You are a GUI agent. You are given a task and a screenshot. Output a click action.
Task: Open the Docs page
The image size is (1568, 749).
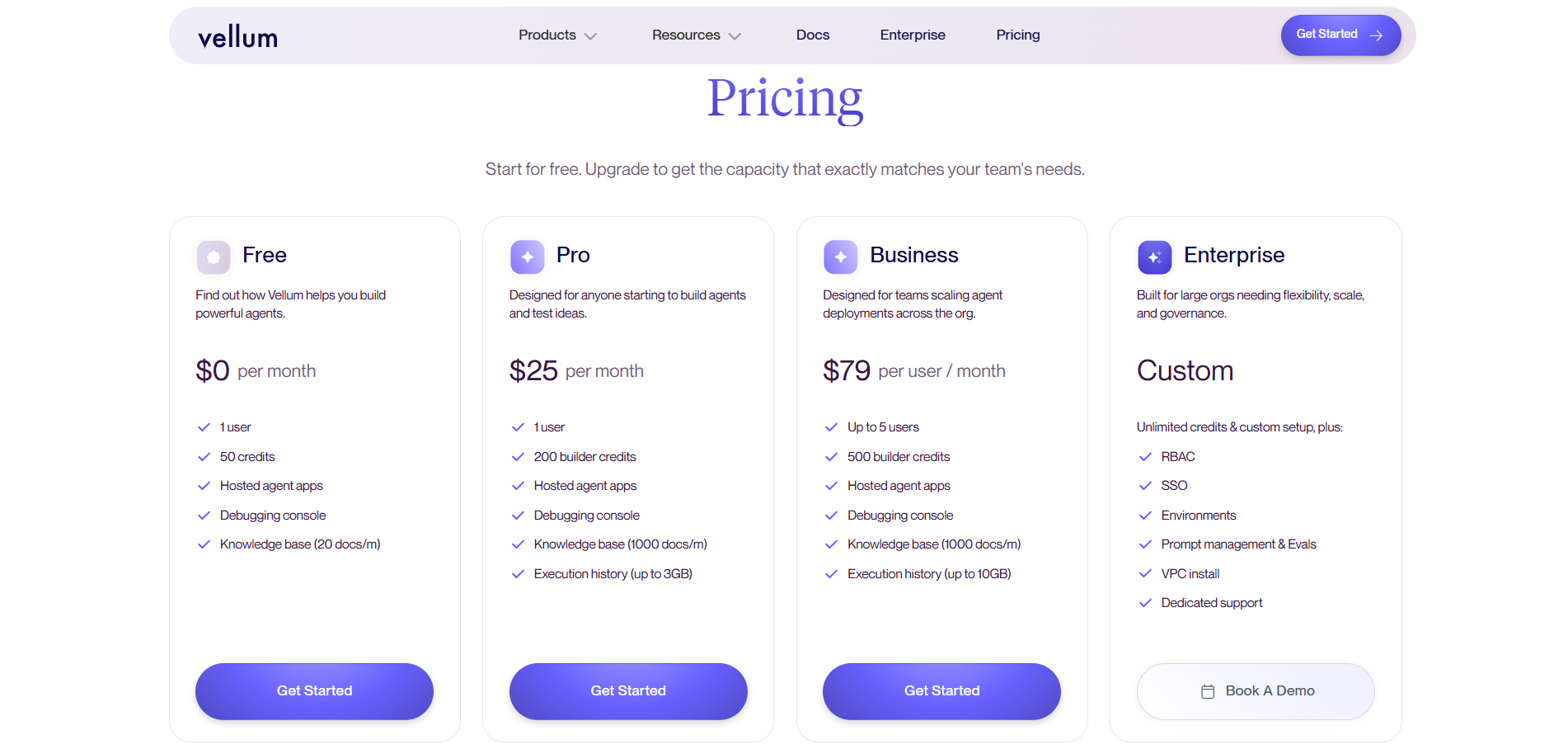[x=812, y=35]
